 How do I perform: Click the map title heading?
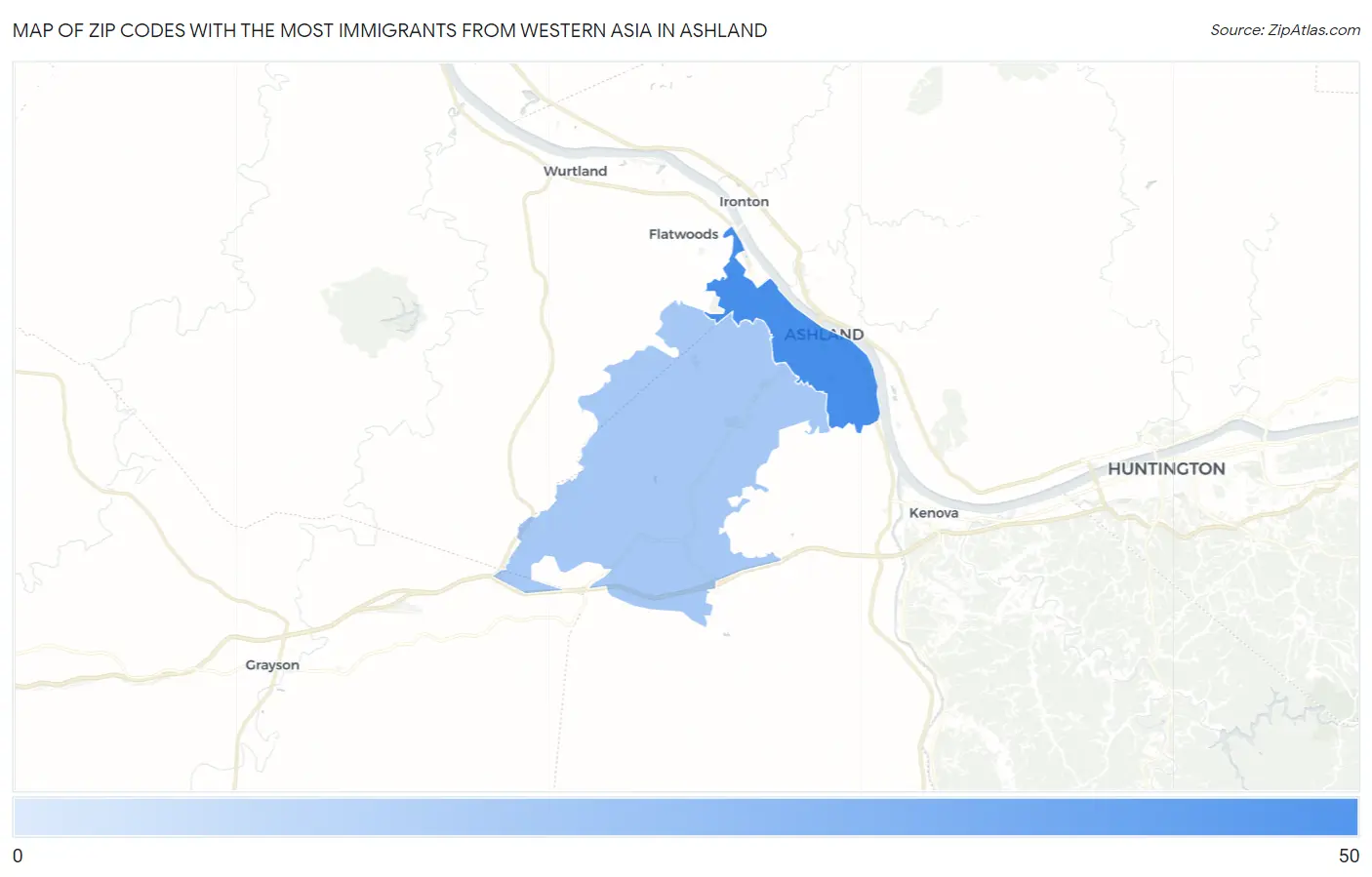click(x=389, y=30)
